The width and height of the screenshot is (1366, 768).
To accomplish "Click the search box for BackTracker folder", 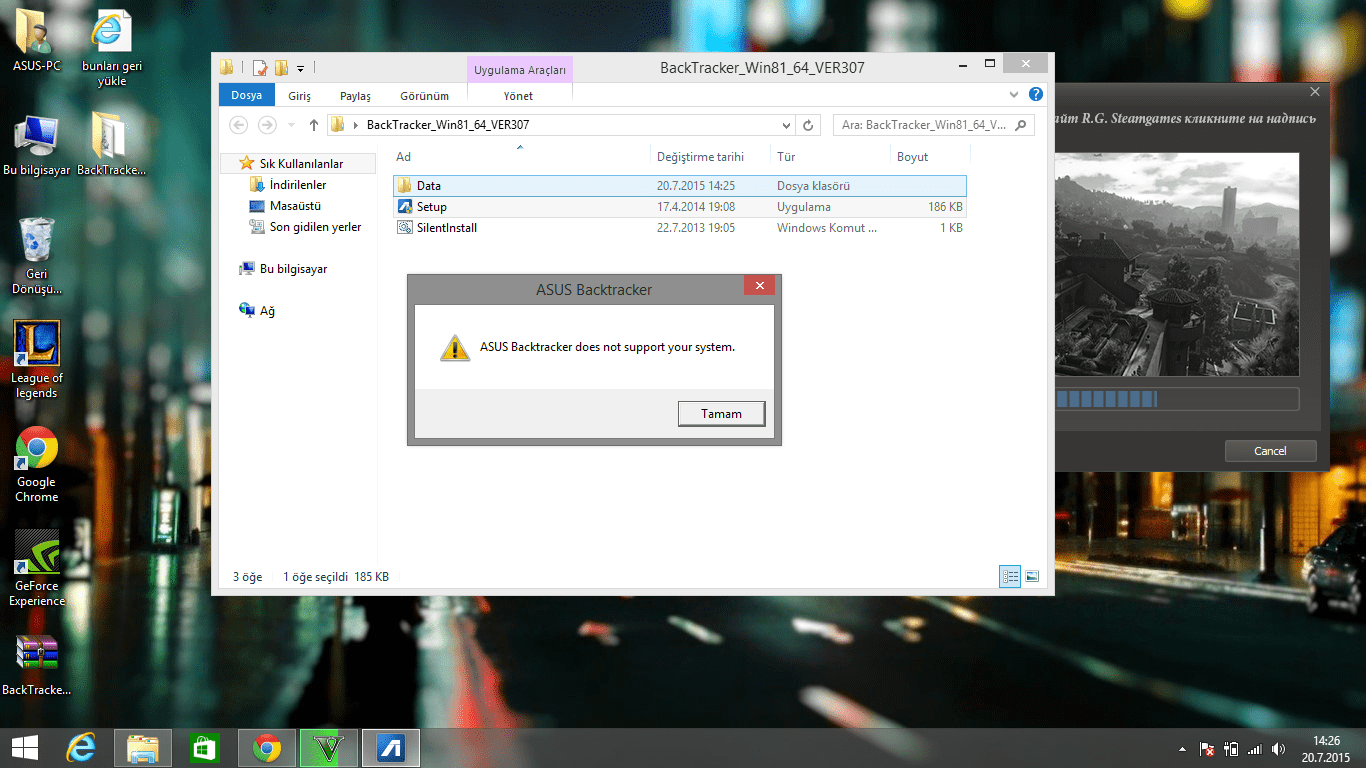I will click(x=933, y=125).
